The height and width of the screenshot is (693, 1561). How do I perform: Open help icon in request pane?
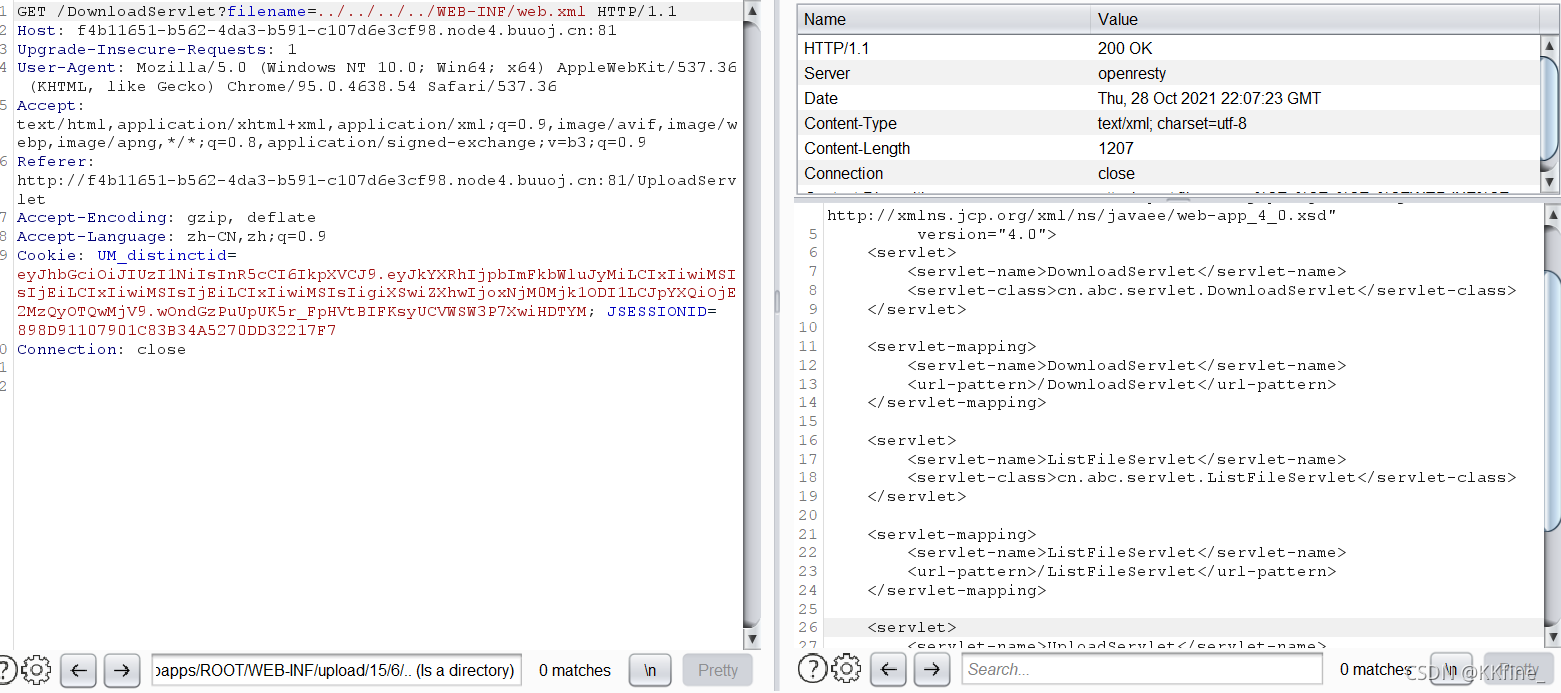coord(7,670)
